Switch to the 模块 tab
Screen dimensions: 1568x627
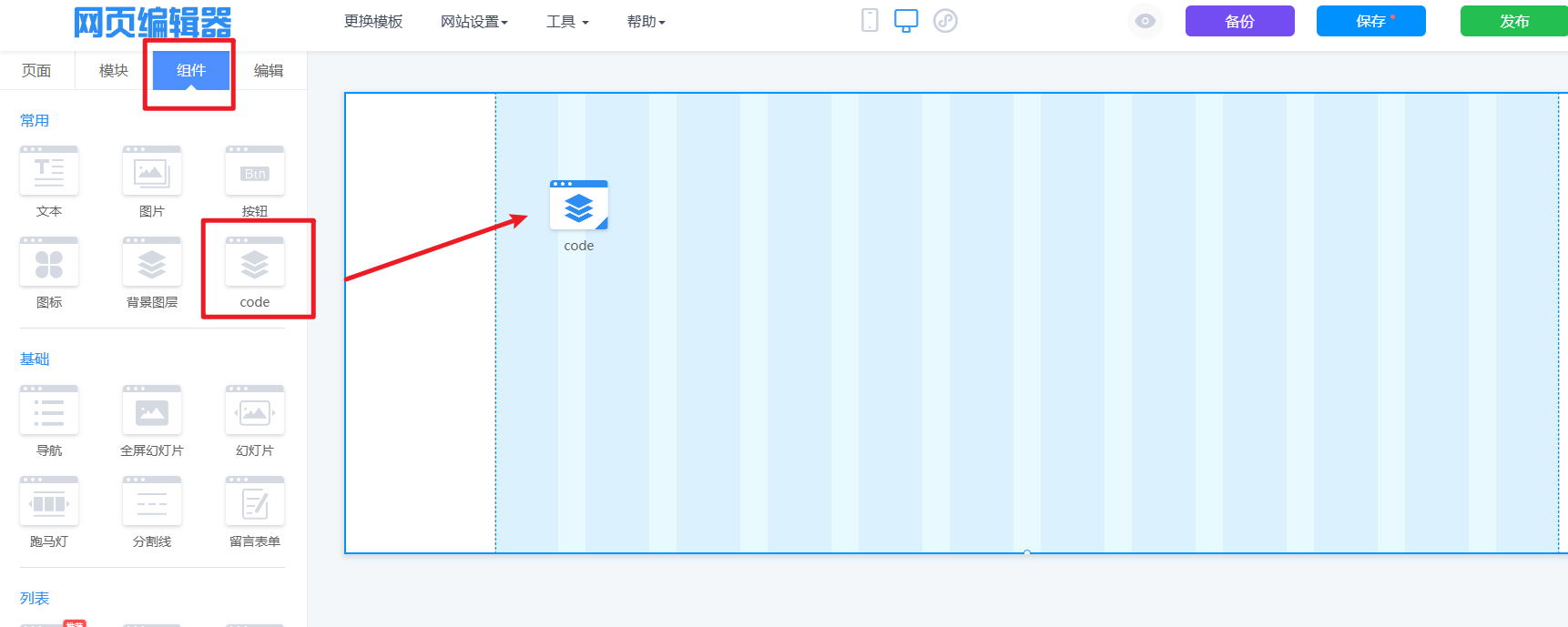point(114,70)
